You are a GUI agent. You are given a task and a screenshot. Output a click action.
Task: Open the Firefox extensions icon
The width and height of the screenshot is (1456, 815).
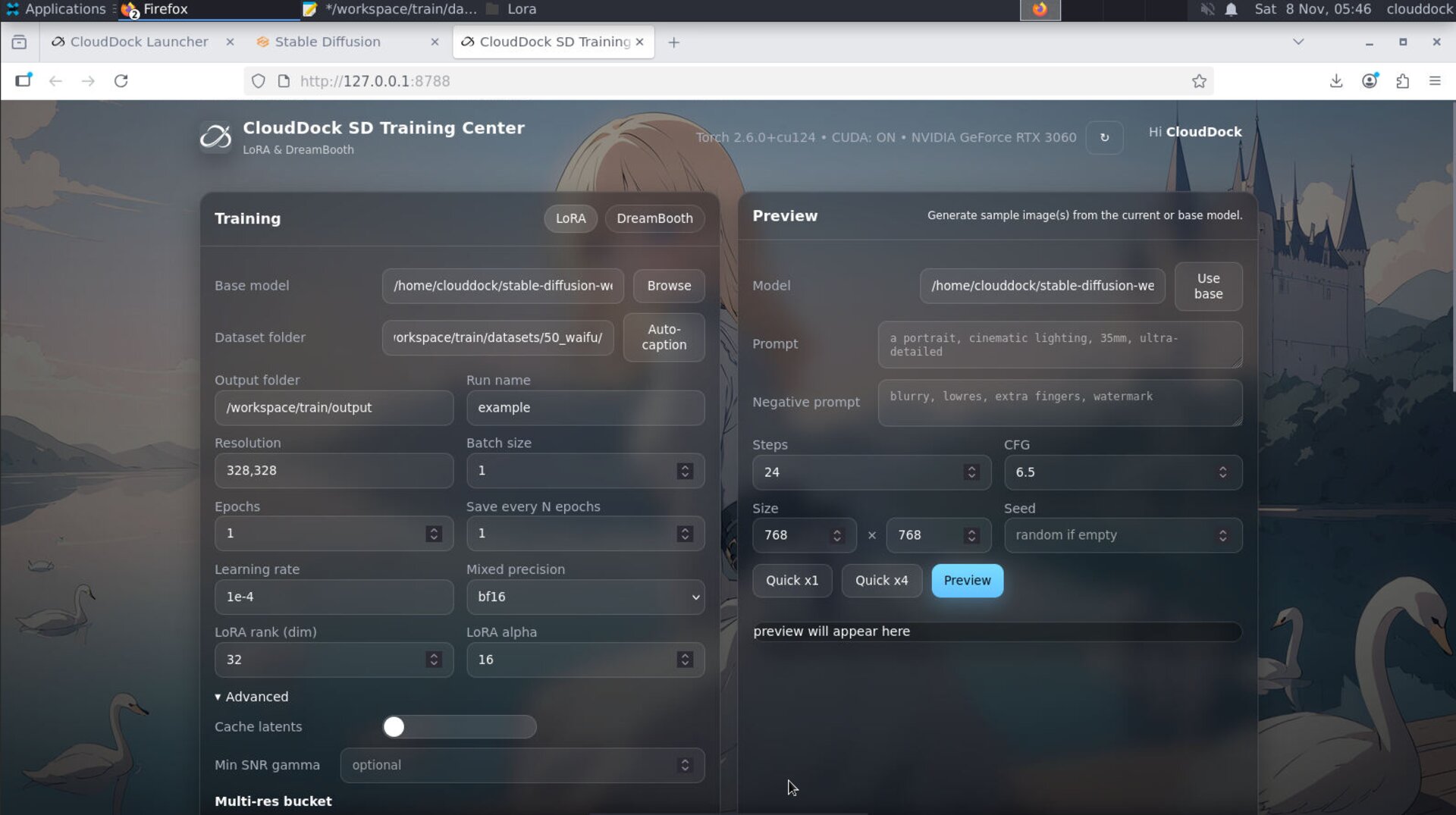pos(1402,81)
